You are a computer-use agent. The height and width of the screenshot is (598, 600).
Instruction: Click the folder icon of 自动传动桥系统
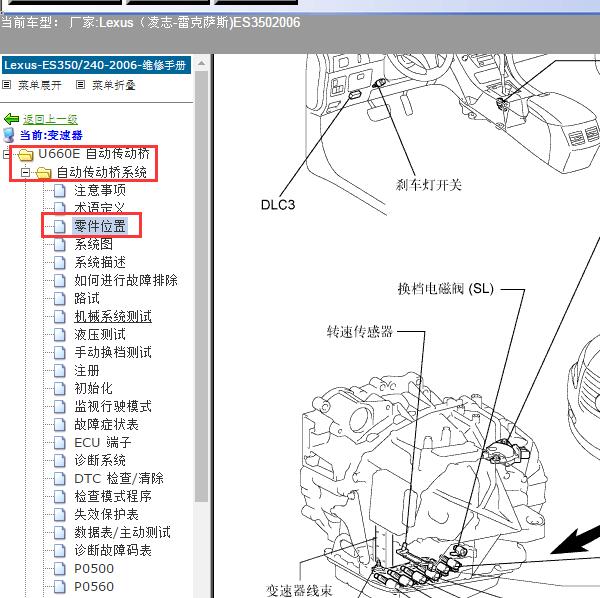(x=44, y=173)
